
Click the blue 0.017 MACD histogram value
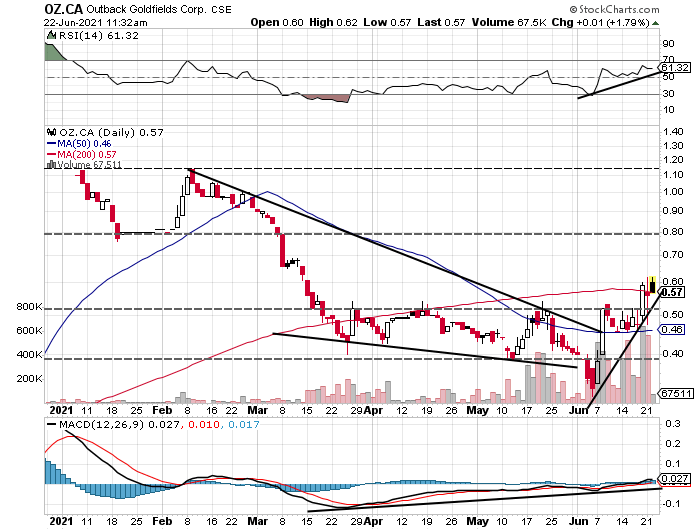[244, 424]
